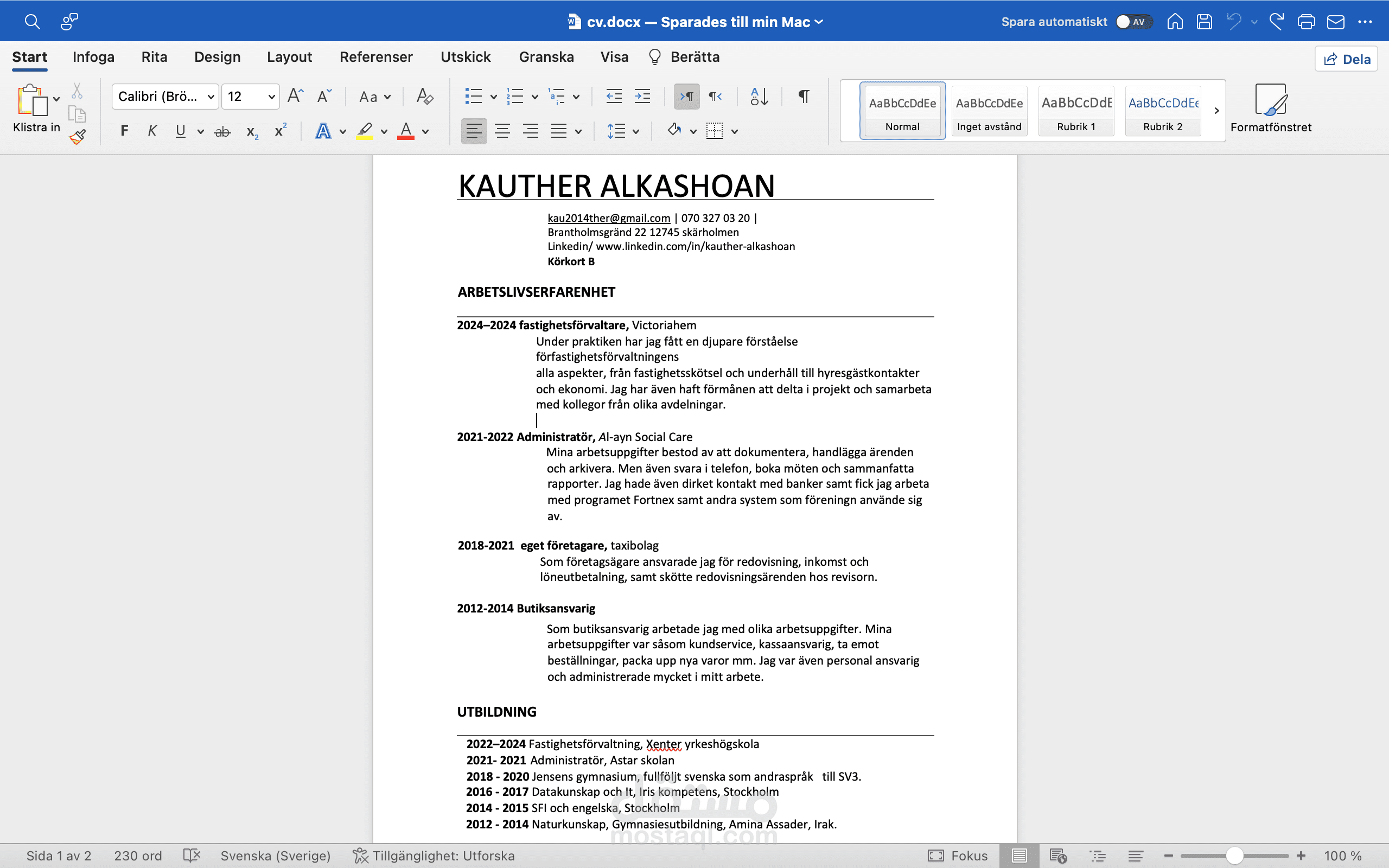
Task: Apply the Rubrik 1 style
Action: [1076, 110]
